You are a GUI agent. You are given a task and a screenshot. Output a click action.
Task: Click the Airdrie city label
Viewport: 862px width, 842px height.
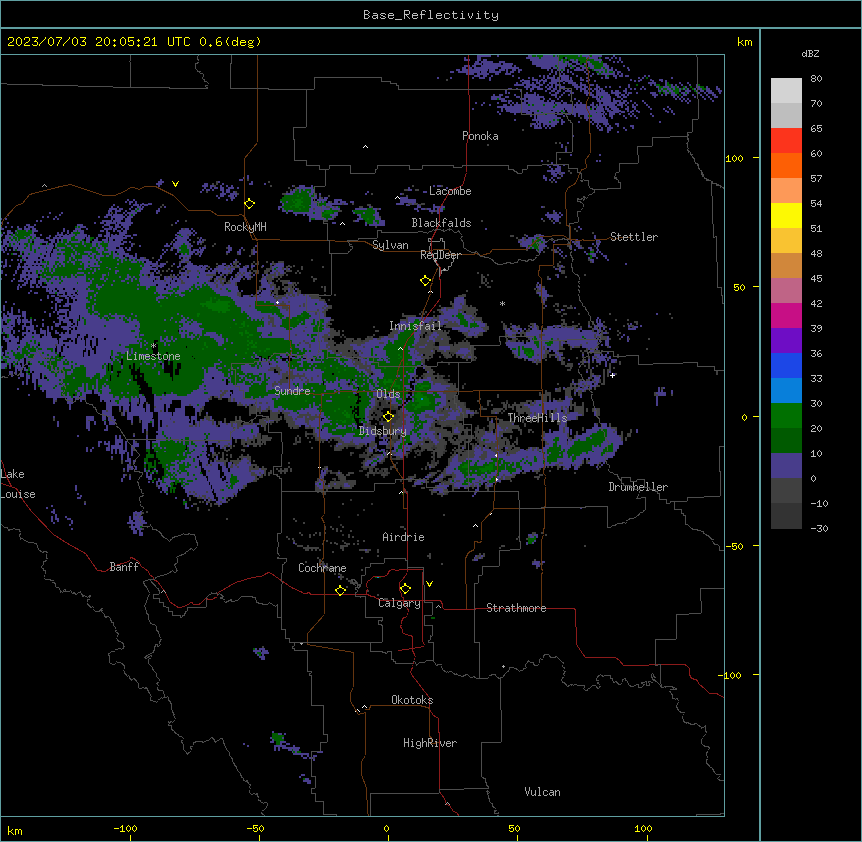tap(404, 537)
